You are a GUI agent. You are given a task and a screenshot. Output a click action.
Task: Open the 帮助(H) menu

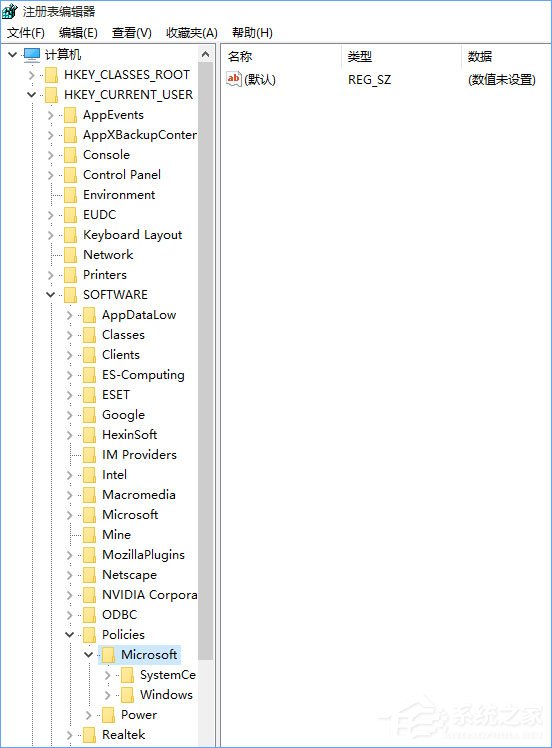(x=252, y=33)
